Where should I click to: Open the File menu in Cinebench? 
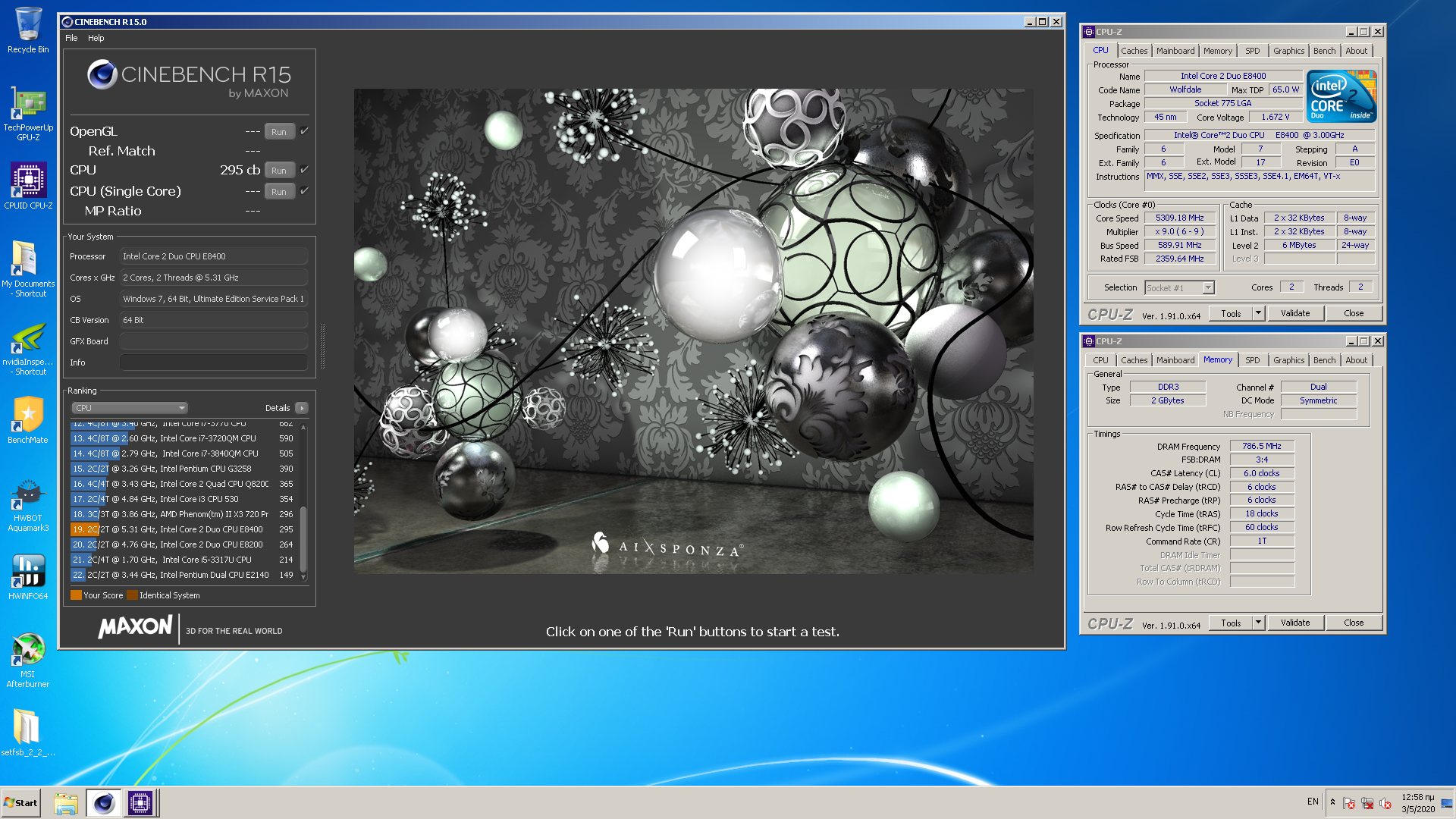pos(71,38)
